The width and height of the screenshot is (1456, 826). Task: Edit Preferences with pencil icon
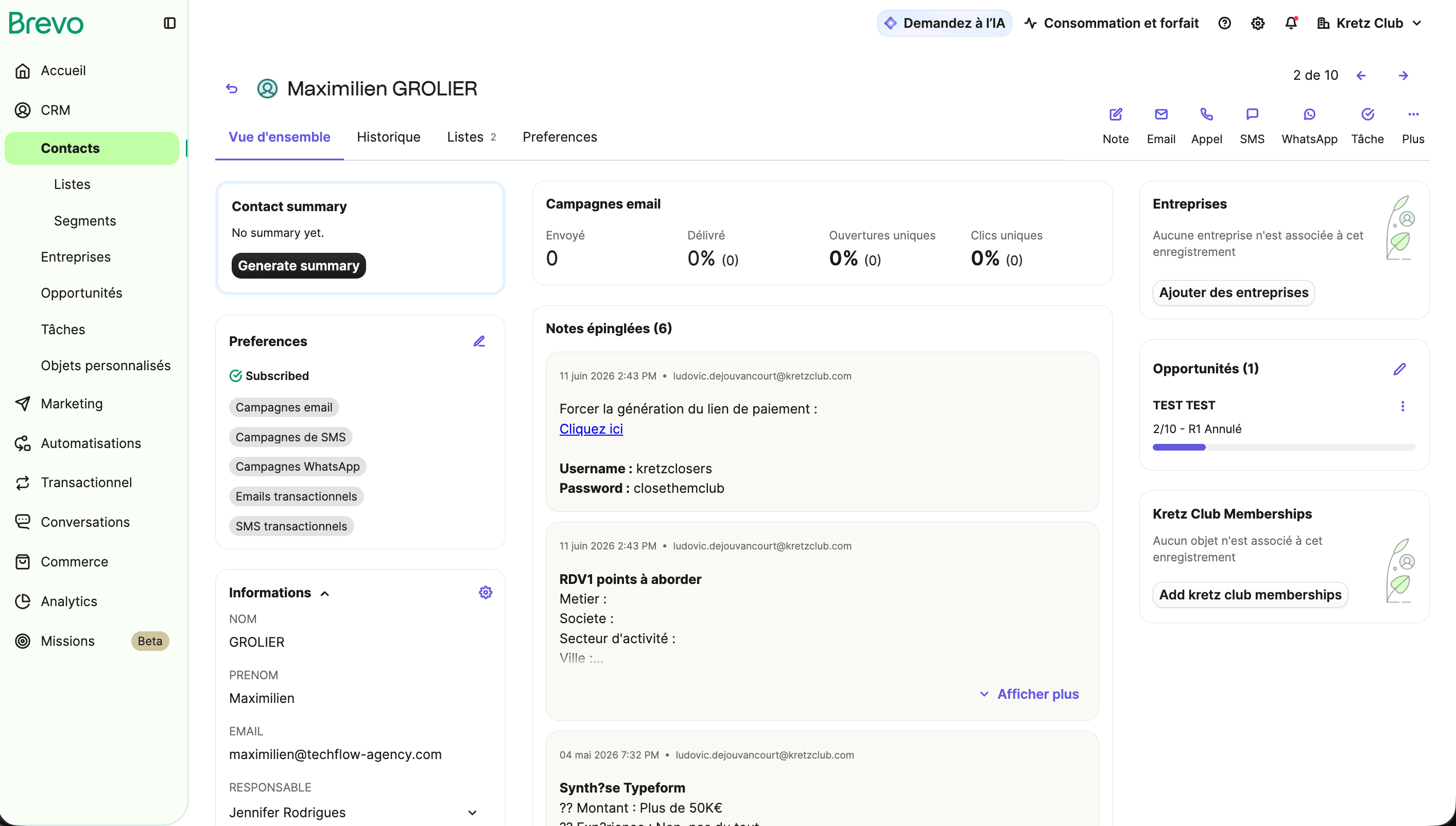click(479, 341)
